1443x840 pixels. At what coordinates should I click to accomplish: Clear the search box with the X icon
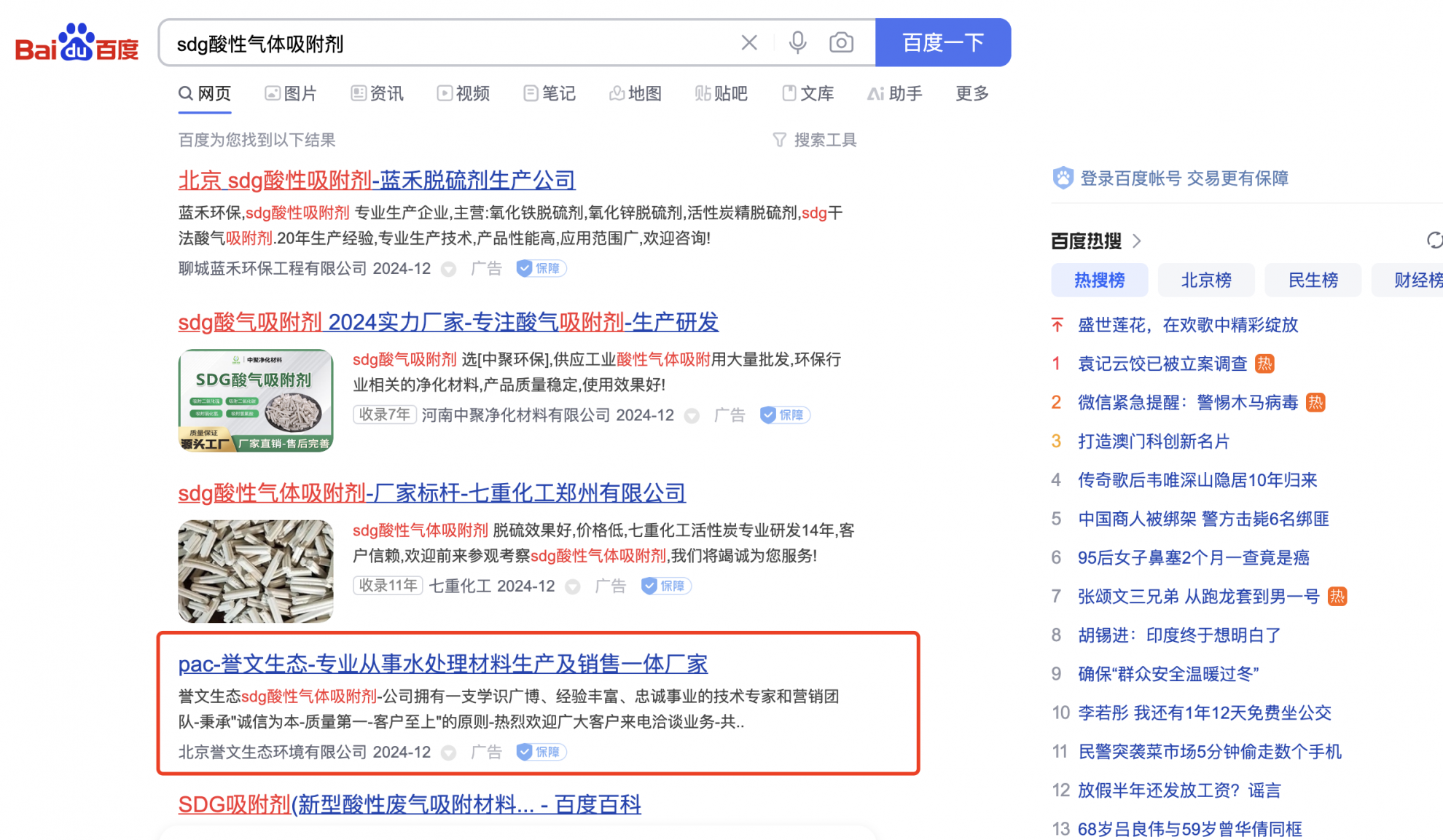click(748, 43)
